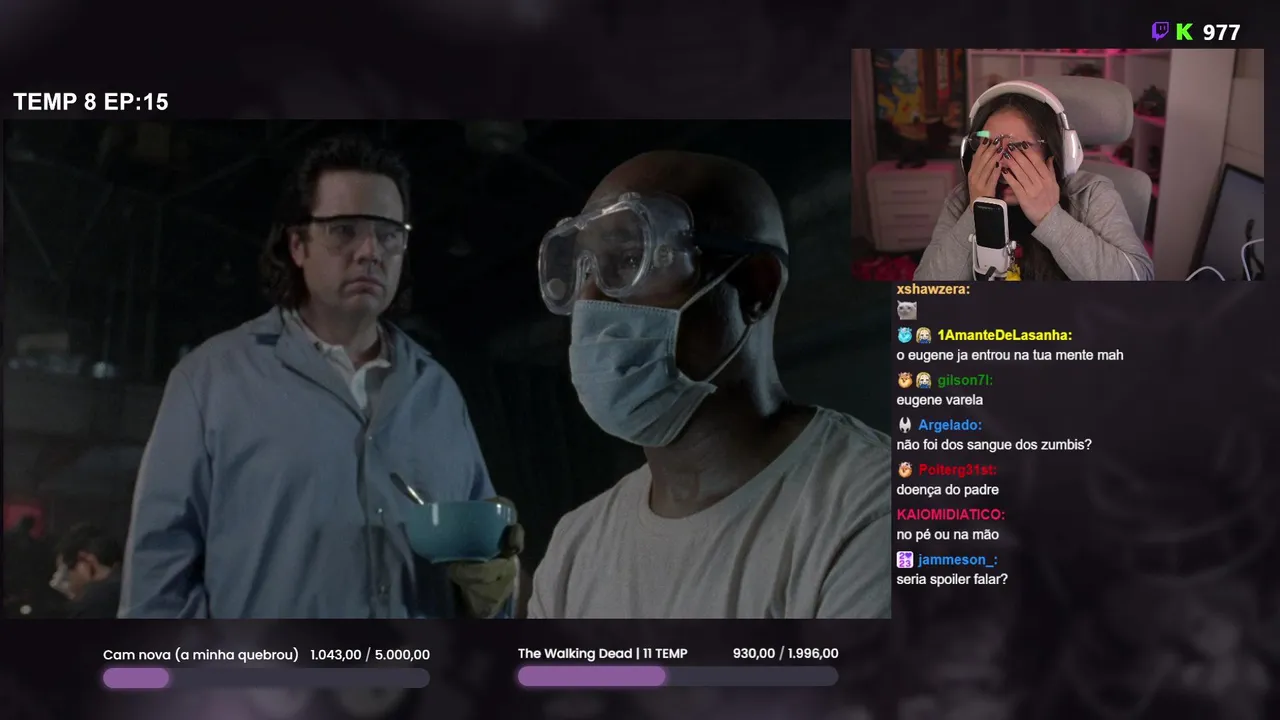Click the purple Twitch logo icon
The image size is (1280, 720).
(x=1160, y=32)
